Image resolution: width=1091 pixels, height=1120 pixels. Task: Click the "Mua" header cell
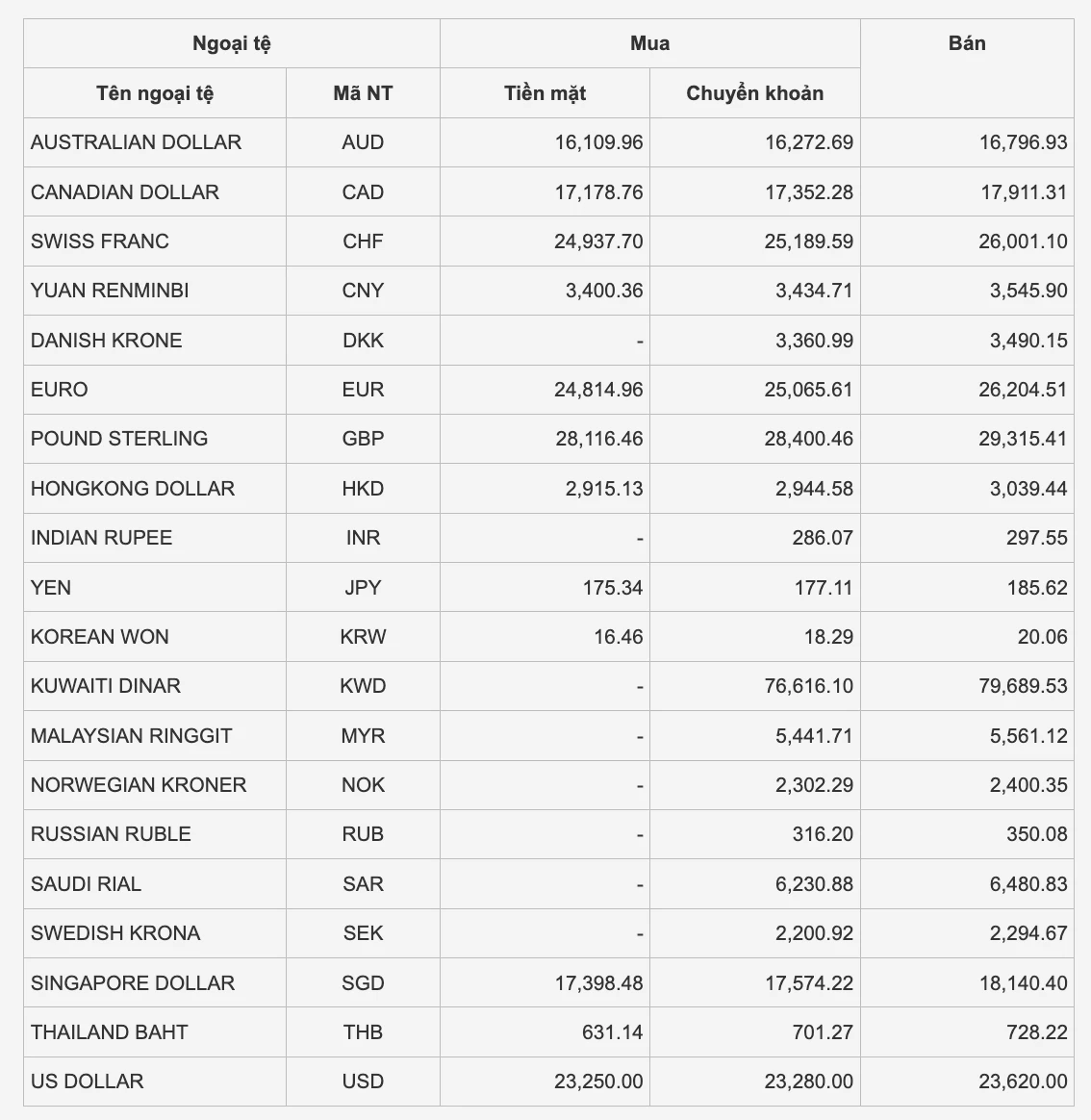click(x=649, y=43)
